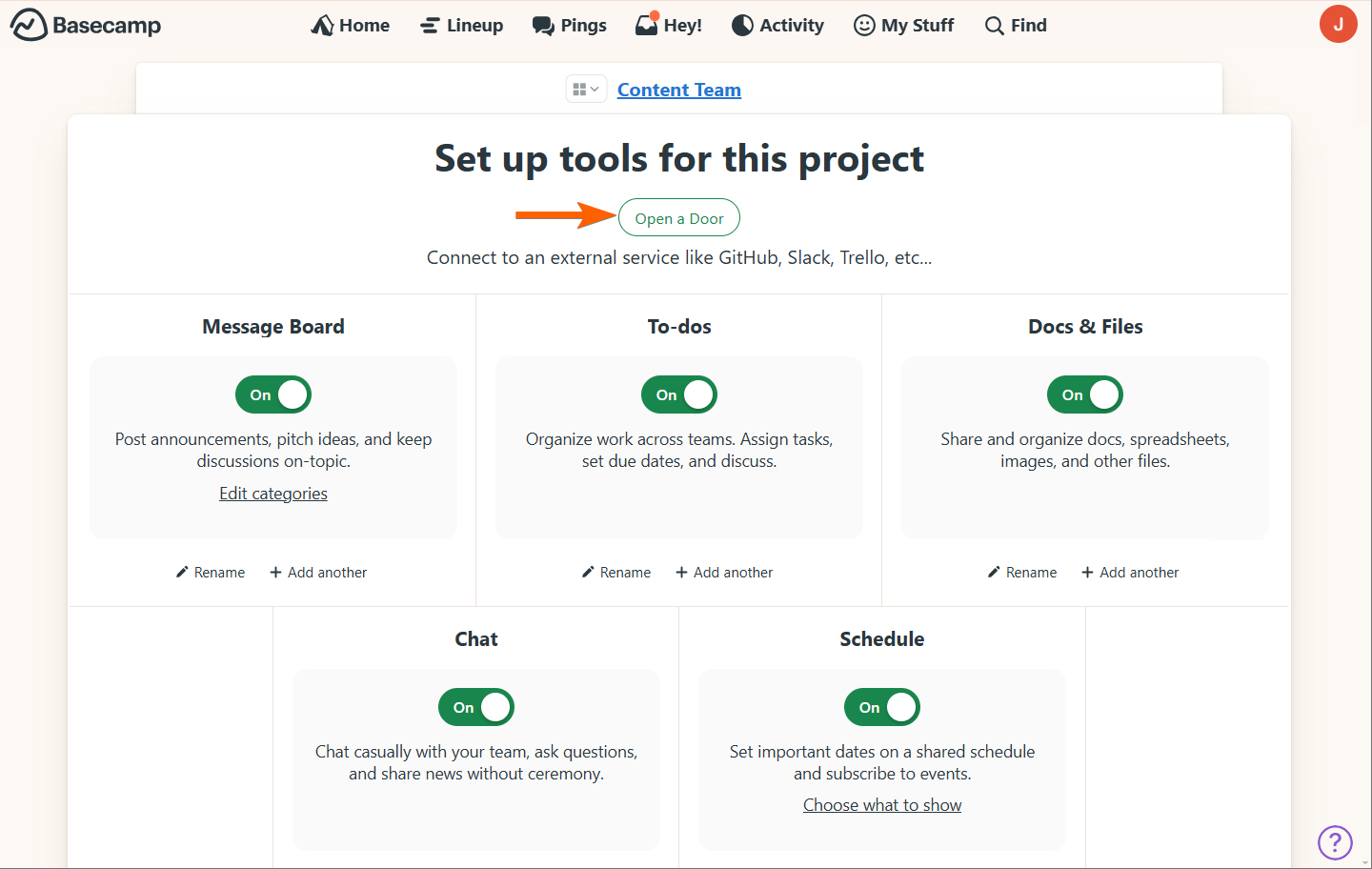Image resolution: width=1372 pixels, height=869 pixels.
Task: Open the Lineup menu item
Action: point(462,26)
